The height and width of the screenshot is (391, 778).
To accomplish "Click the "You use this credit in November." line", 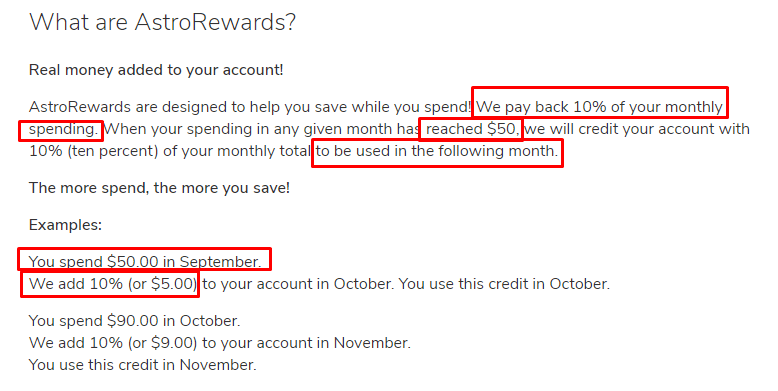I will click(142, 365).
